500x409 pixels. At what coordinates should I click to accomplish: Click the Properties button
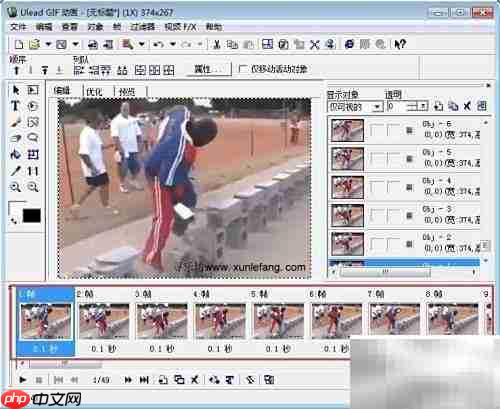[x=208, y=69]
